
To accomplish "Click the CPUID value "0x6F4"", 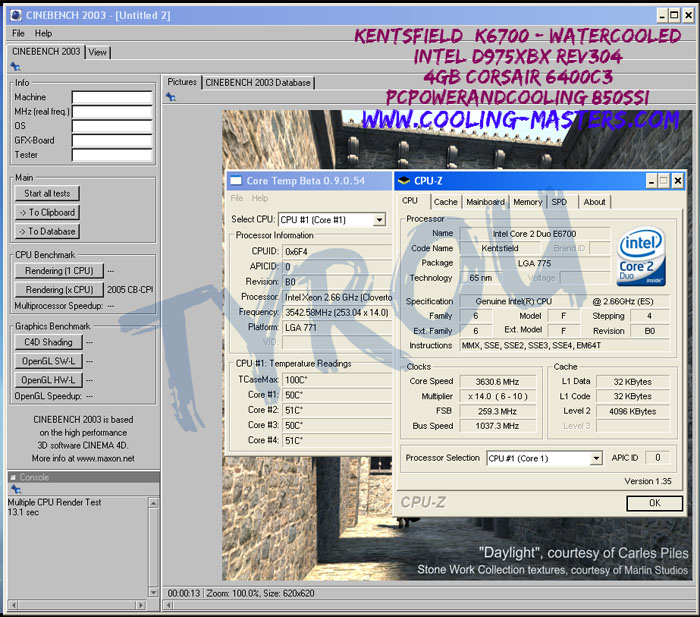I will pyautogui.click(x=296, y=252).
